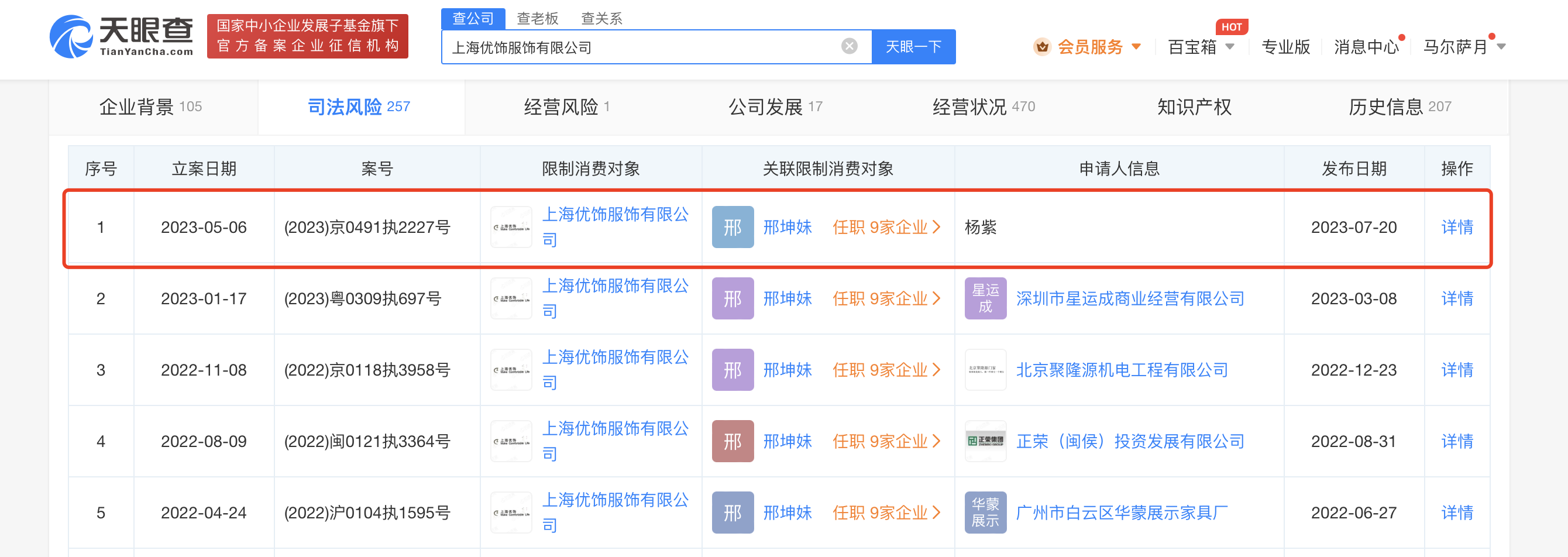Expand the 会员服务 dropdown

1136,47
